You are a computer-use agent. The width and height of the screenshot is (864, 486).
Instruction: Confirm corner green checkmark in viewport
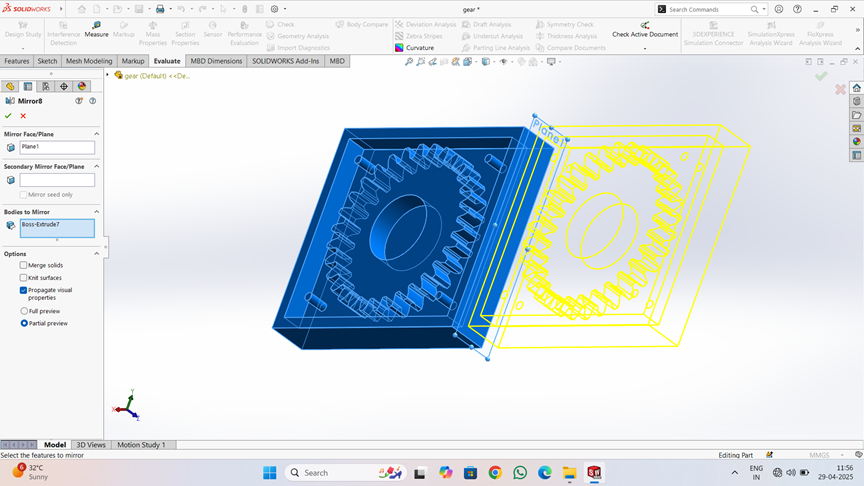(821, 76)
